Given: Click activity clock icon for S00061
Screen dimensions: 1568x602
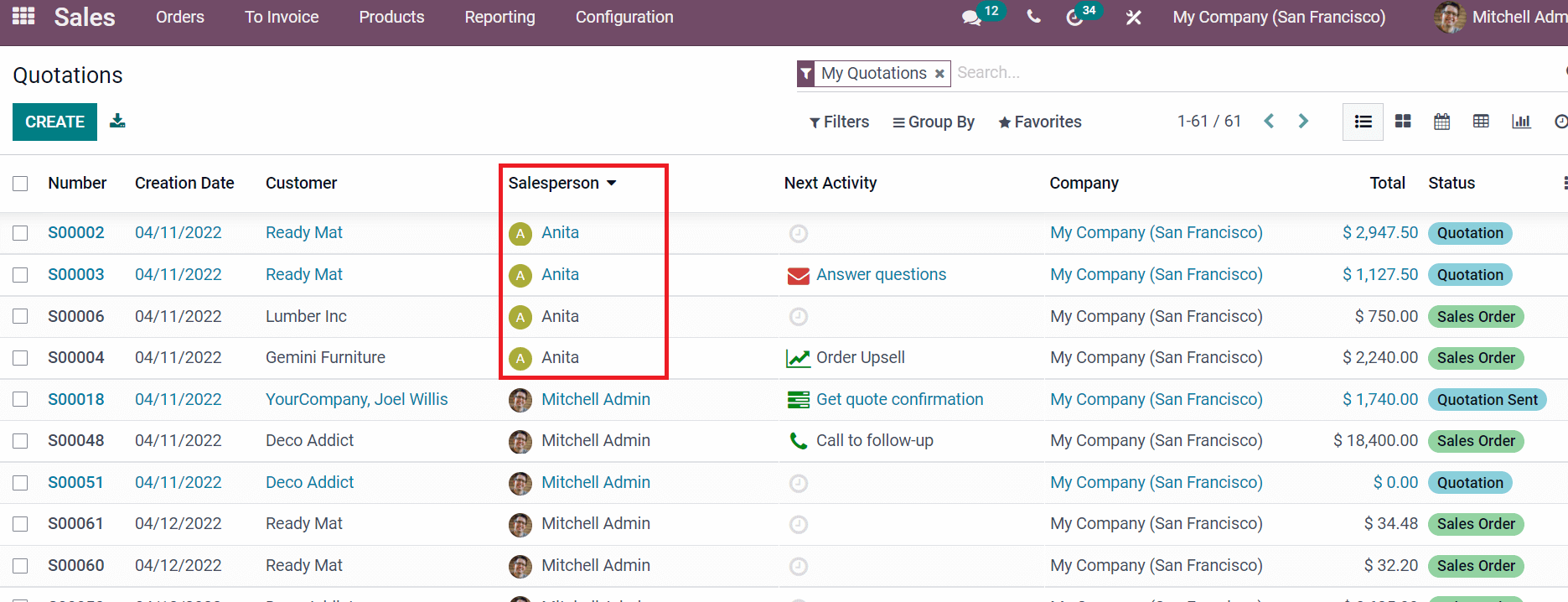Looking at the screenshot, I should 799,524.
